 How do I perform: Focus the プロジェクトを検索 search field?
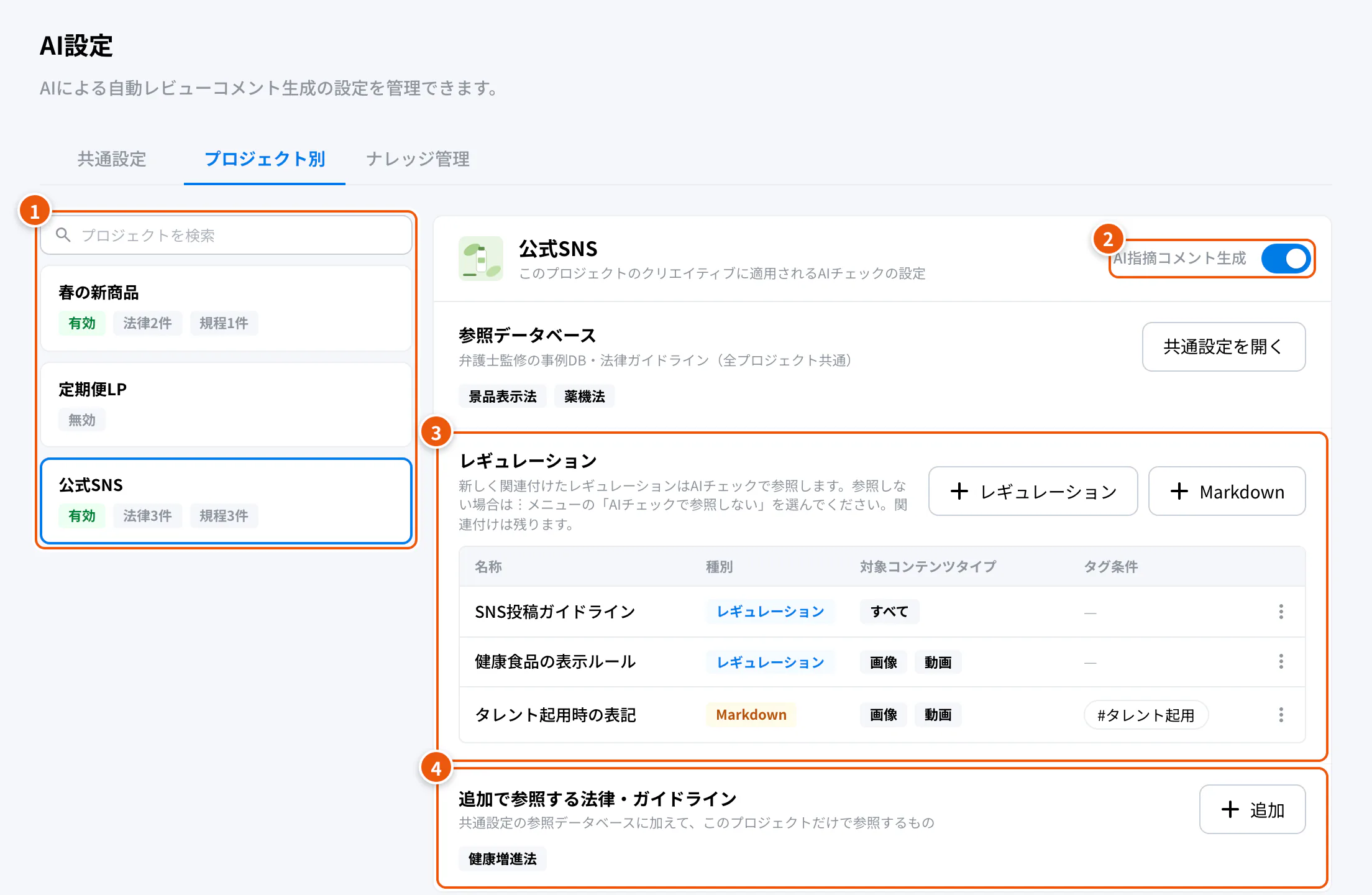226,235
